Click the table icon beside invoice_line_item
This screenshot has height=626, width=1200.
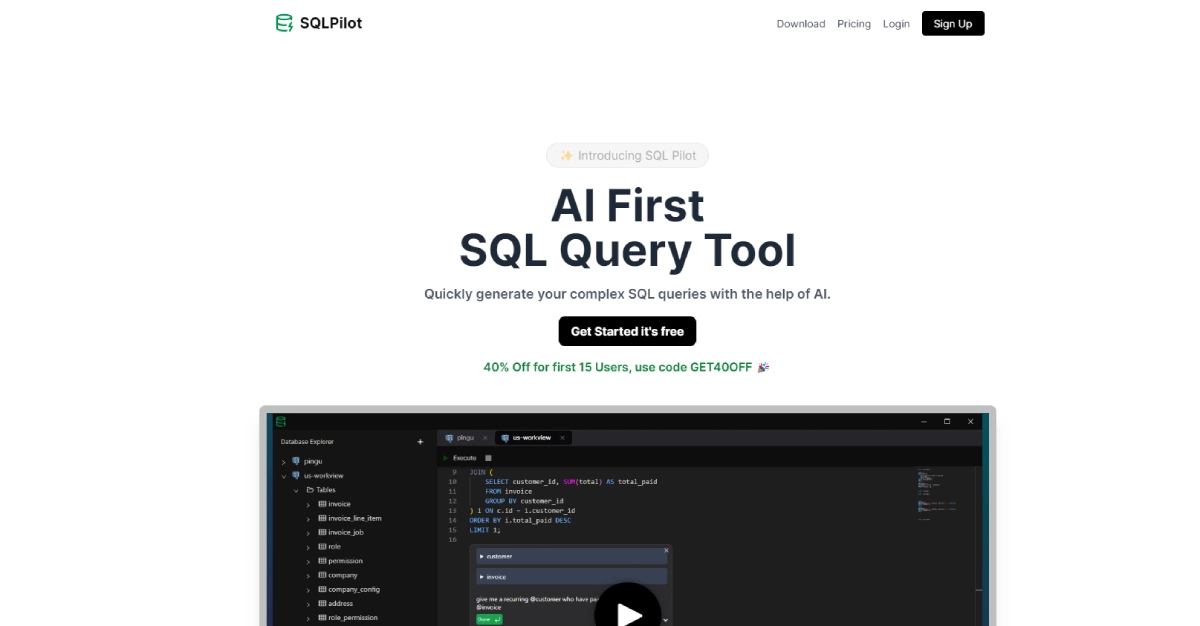click(322, 518)
